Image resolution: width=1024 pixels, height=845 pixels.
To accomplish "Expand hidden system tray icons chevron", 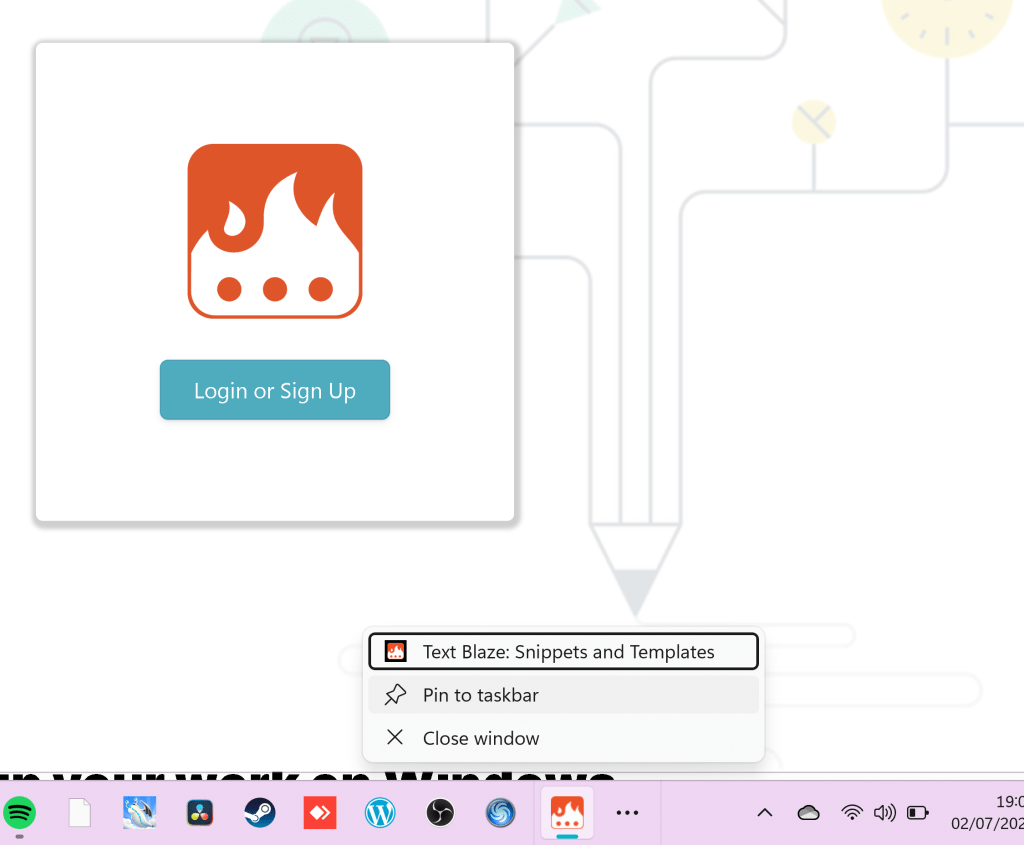I will (x=765, y=813).
